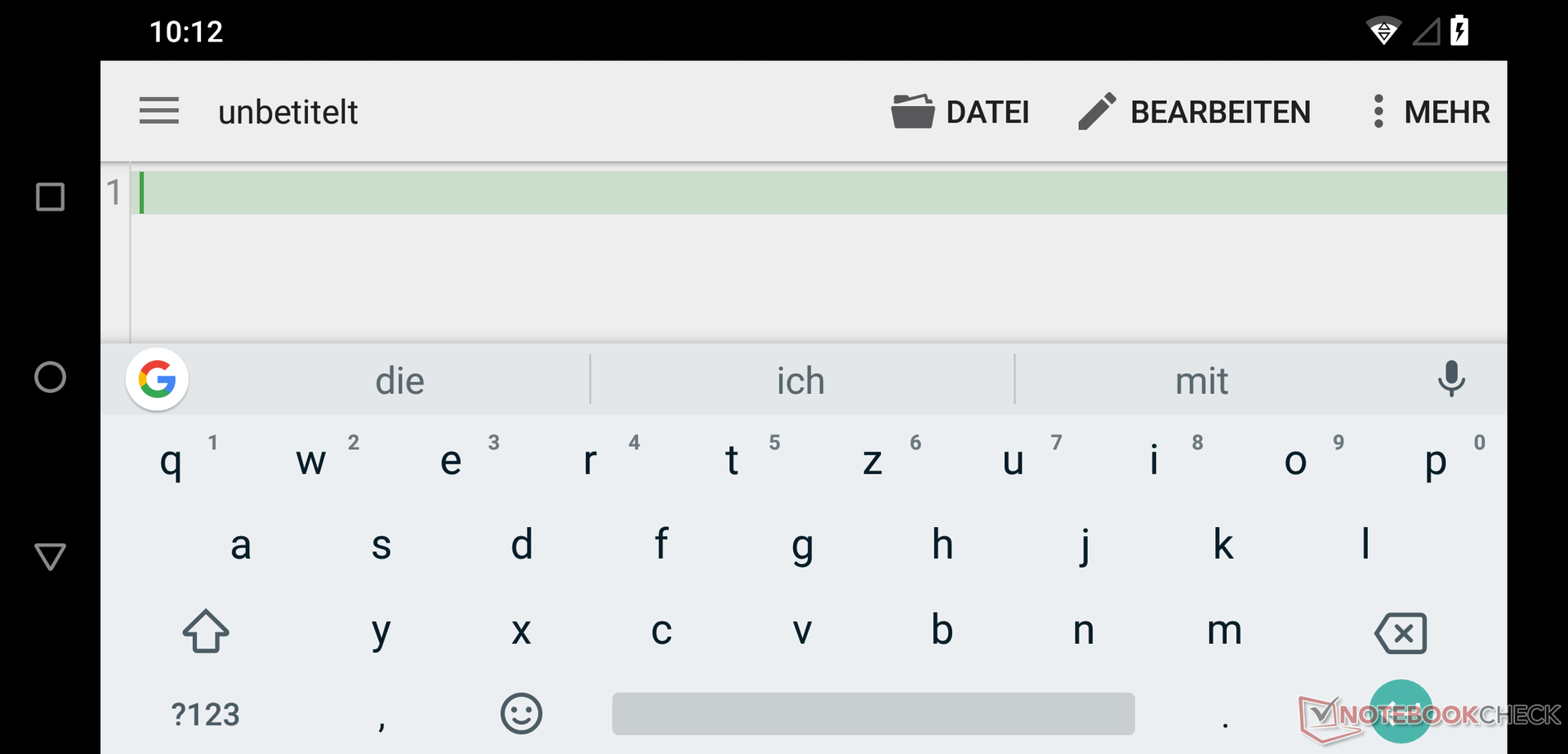Tap the back triangle to hide keyboard
Image resolution: width=1568 pixels, height=754 pixels.
(x=51, y=556)
